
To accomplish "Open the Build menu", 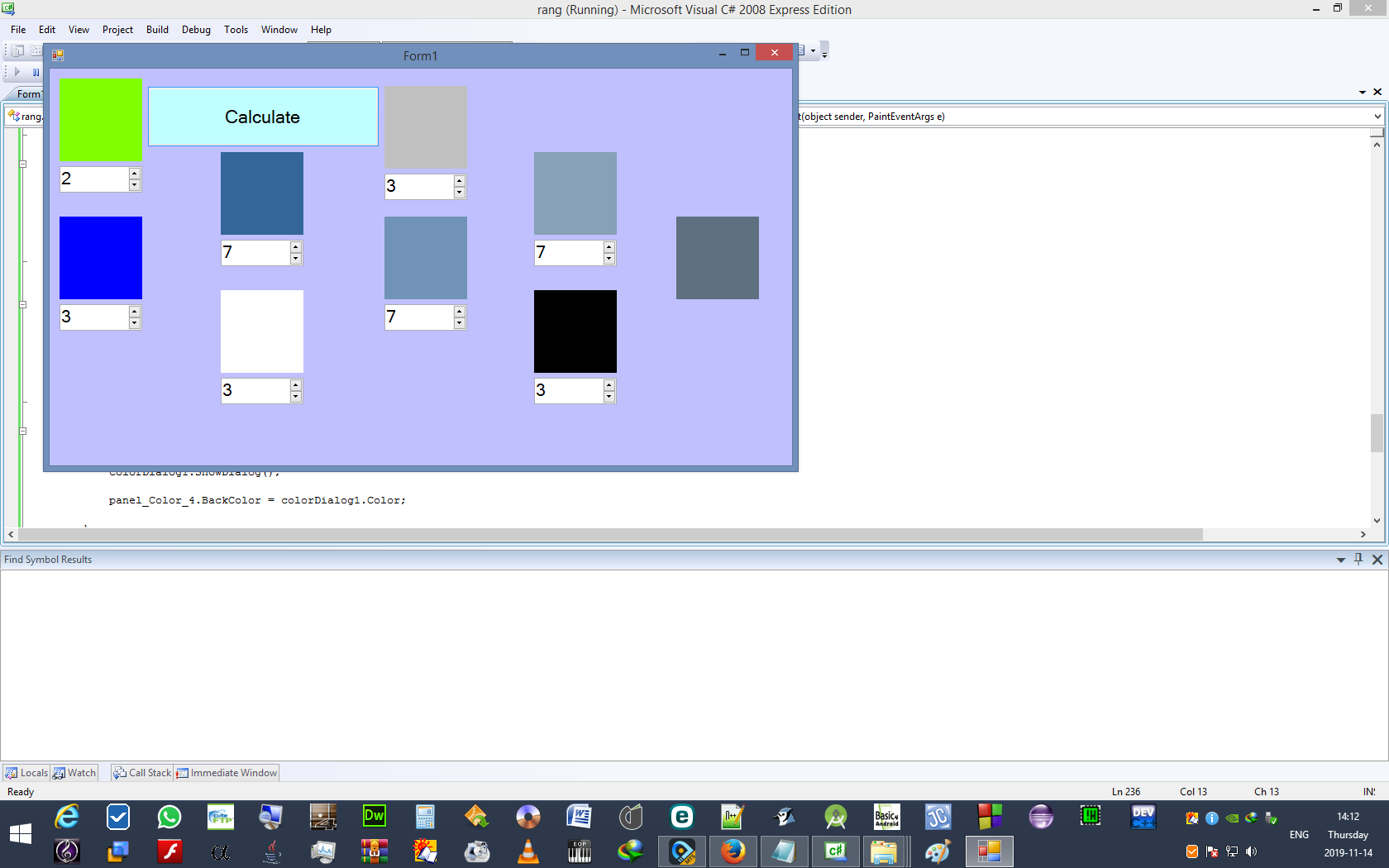I will pos(157,30).
